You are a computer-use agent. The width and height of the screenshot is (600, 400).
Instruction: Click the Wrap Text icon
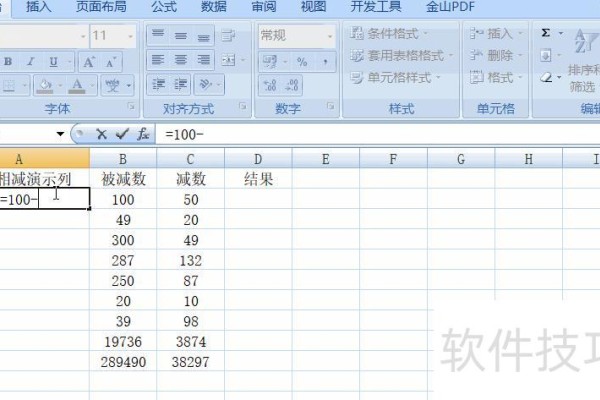[x=228, y=36]
